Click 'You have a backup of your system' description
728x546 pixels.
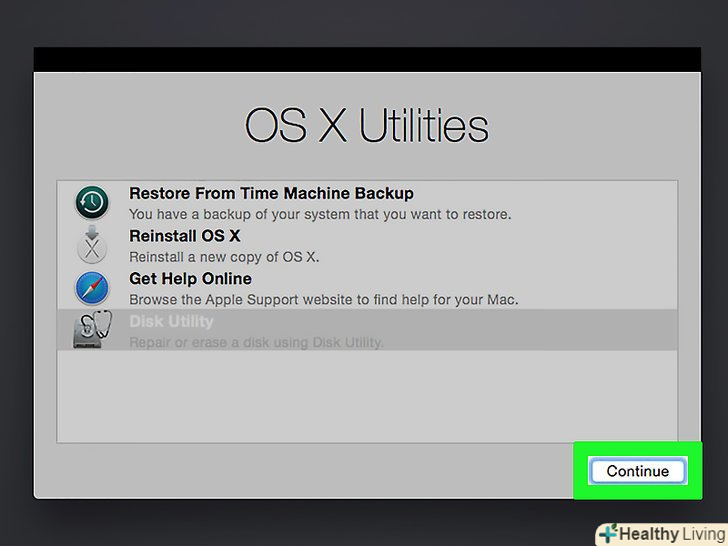[x=320, y=214]
